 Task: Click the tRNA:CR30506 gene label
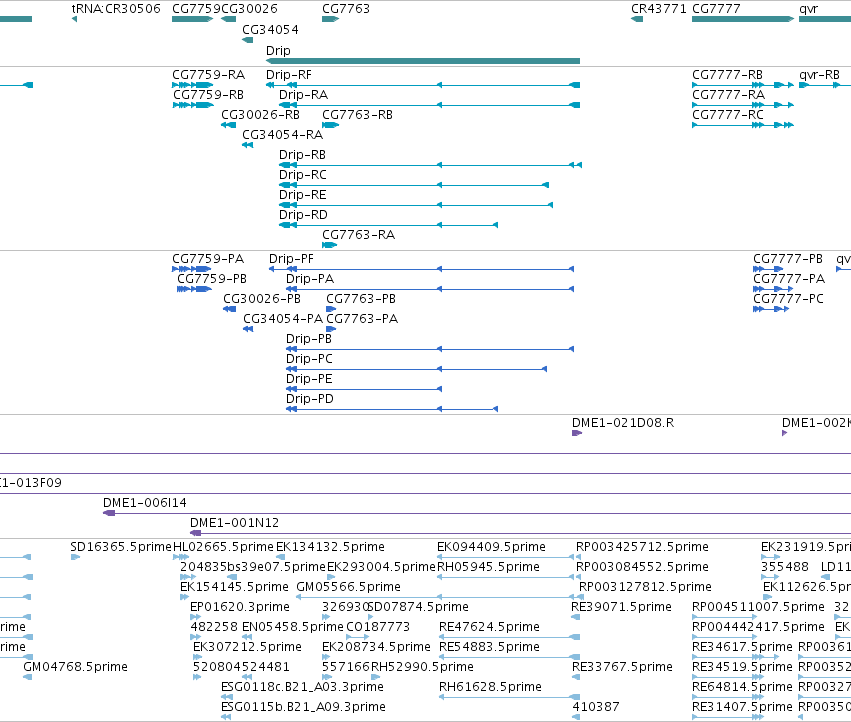point(116,9)
